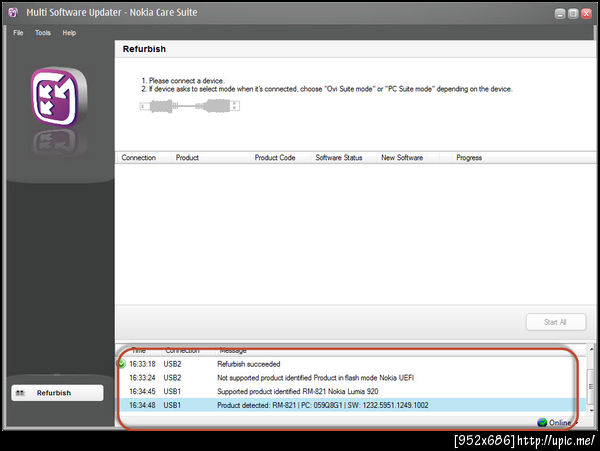Screen dimensions: 600x451
Task: Select the 'Product detected: RM-821' log row
Action: pyautogui.click(x=351, y=405)
